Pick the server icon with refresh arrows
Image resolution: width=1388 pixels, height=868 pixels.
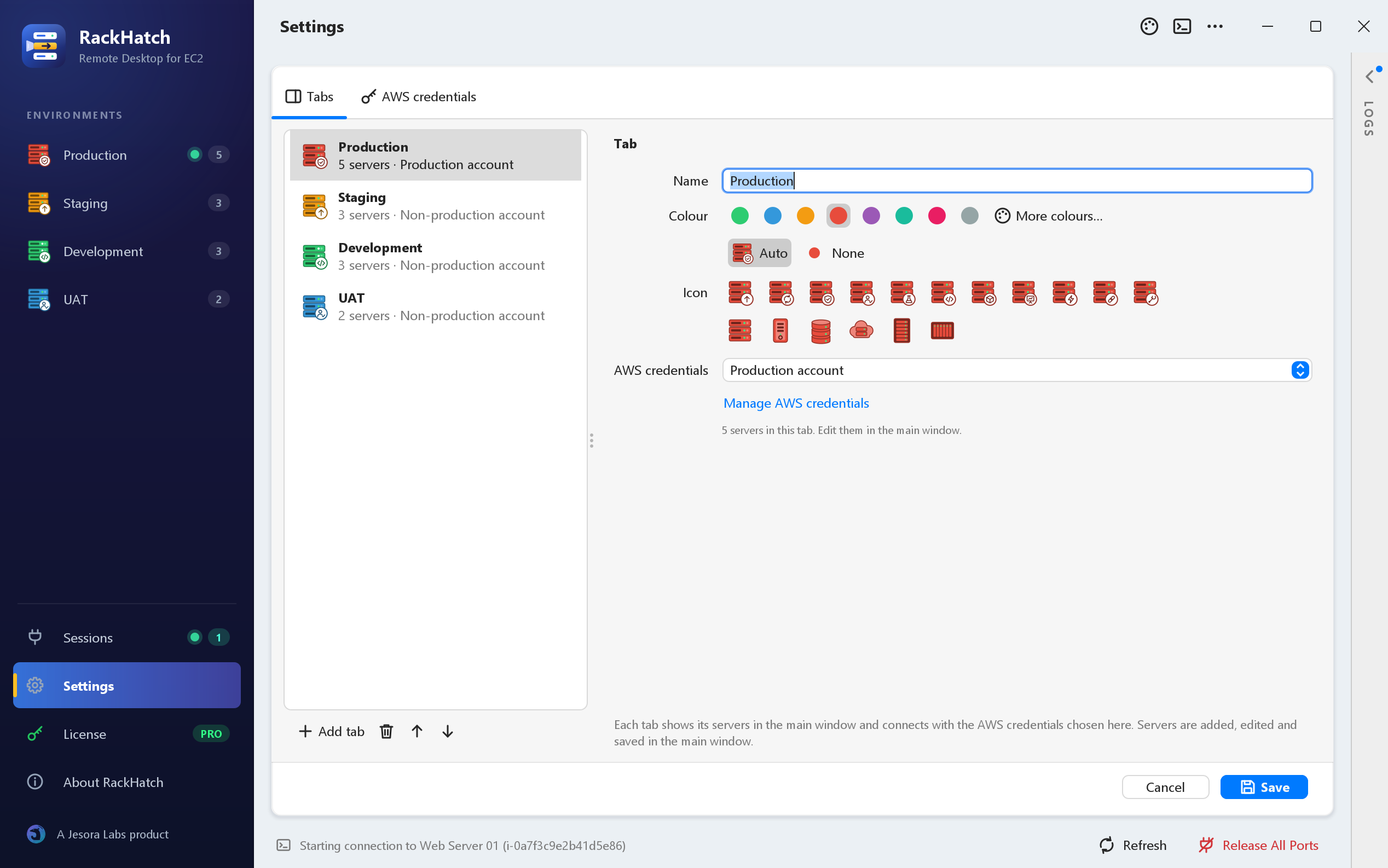[x=780, y=293]
